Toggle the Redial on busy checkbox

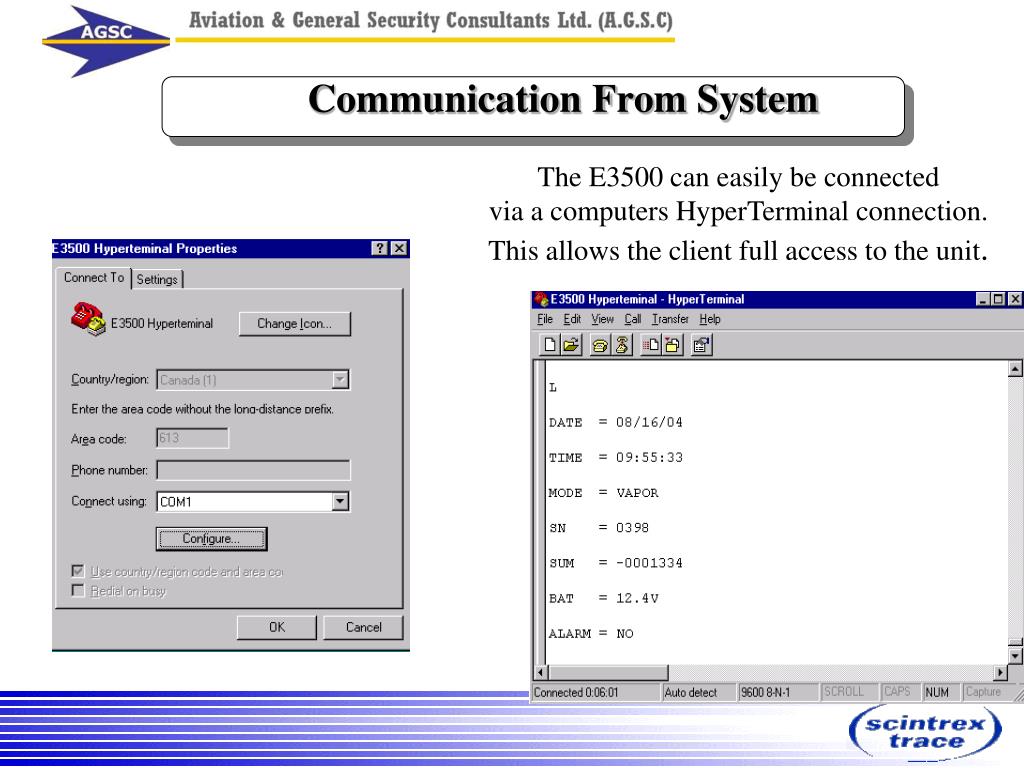click(x=78, y=590)
